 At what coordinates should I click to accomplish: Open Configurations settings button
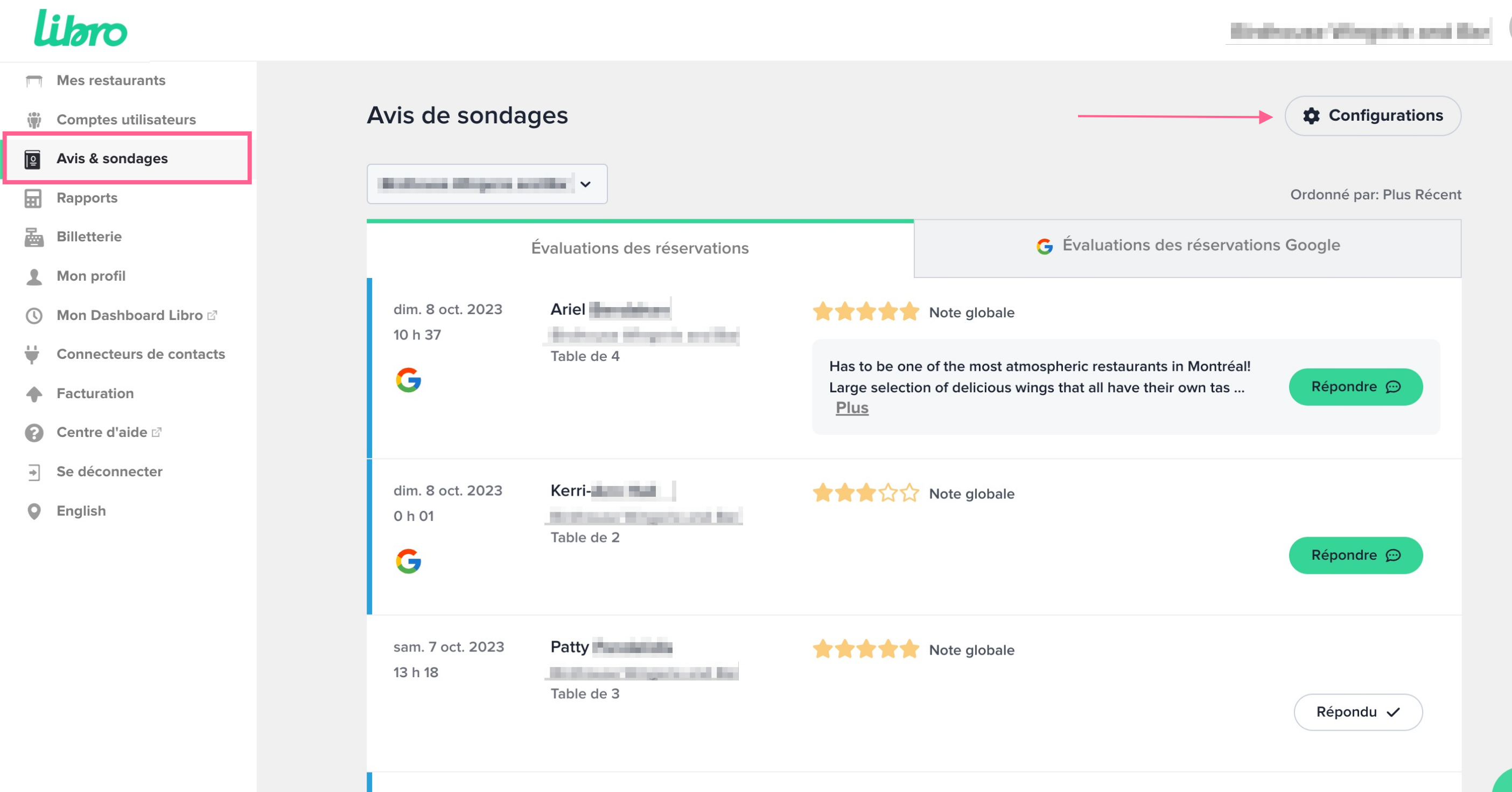[1373, 116]
